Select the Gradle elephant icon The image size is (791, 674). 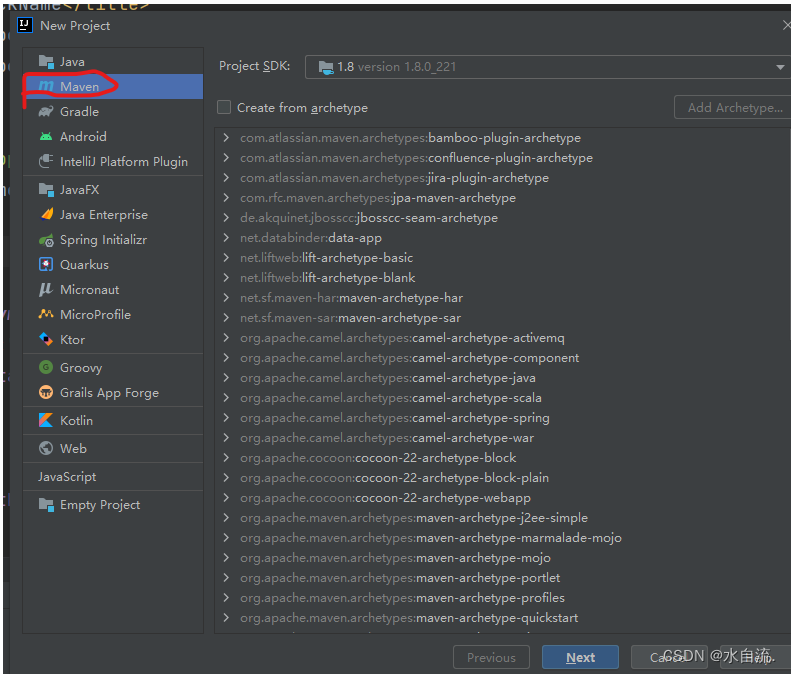pyautogui.click(x=46, y=111)
